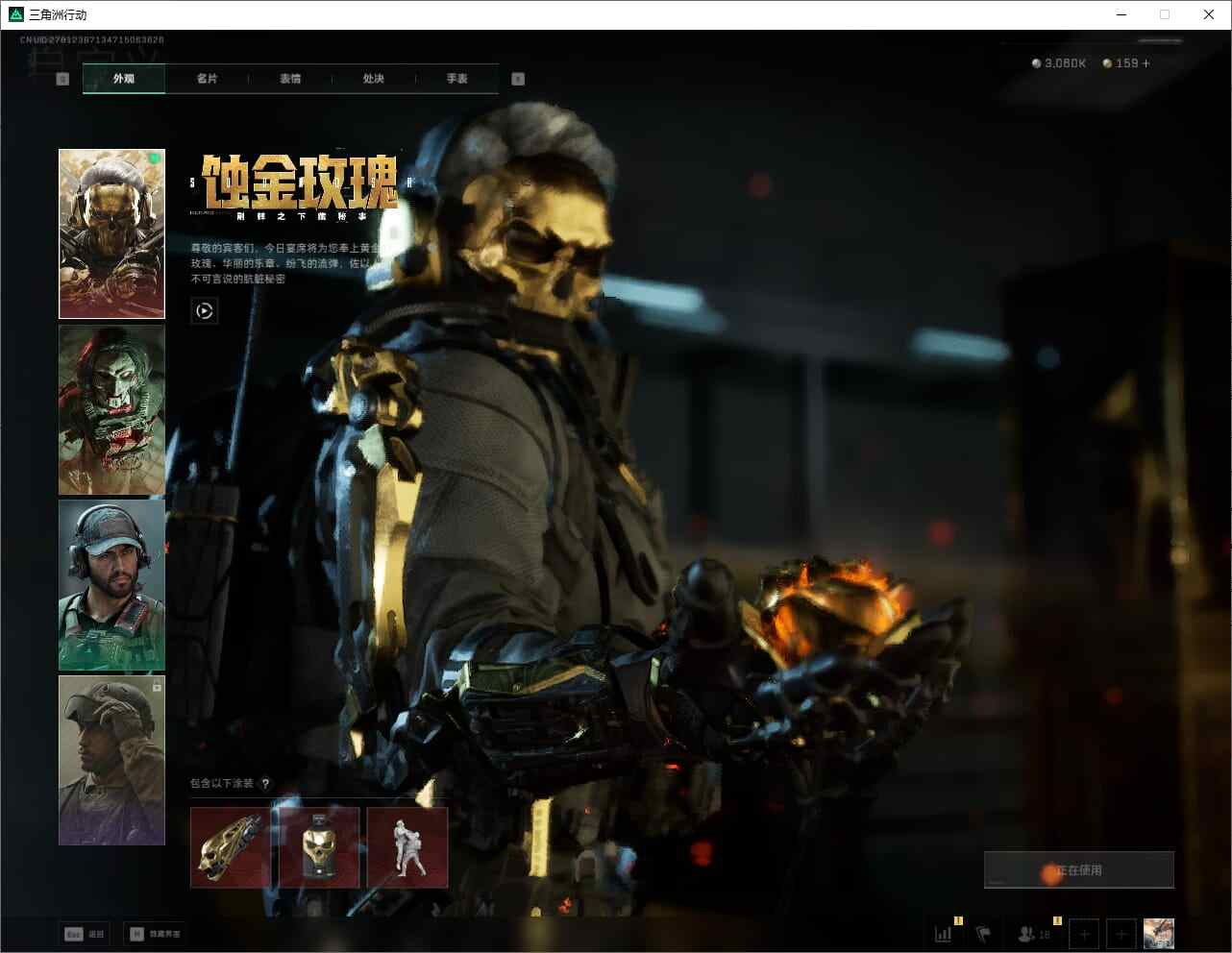The width and height of the screenshot is (1232, 953).
Task: Go to previous tab with left arrow
Action: [x=62, y=79]
